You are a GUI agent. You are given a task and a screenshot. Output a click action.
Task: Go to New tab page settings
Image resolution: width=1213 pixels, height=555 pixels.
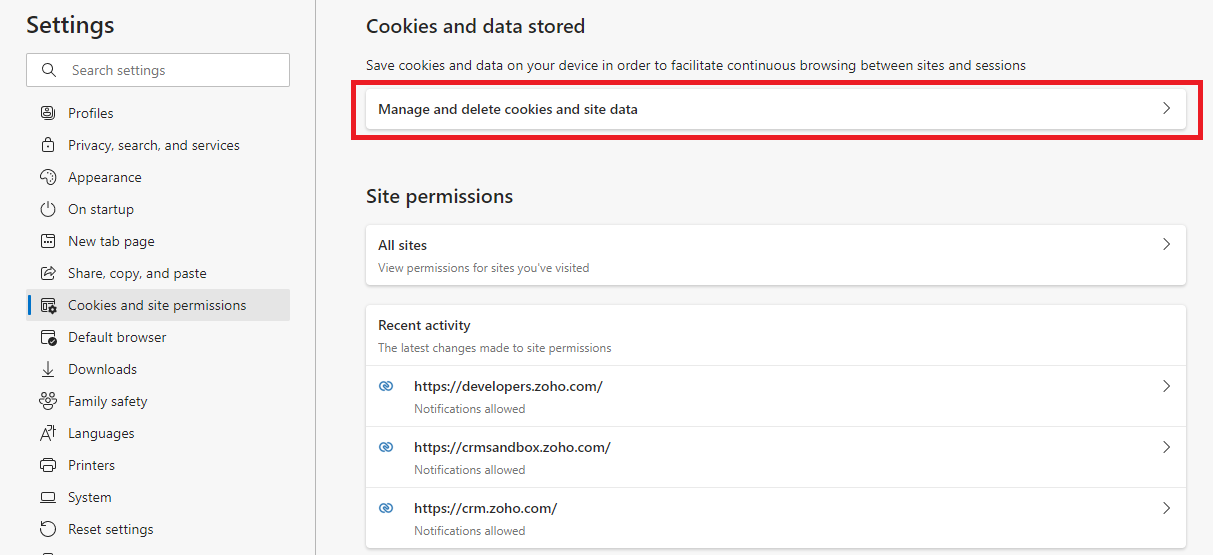(x=111, y=241)
